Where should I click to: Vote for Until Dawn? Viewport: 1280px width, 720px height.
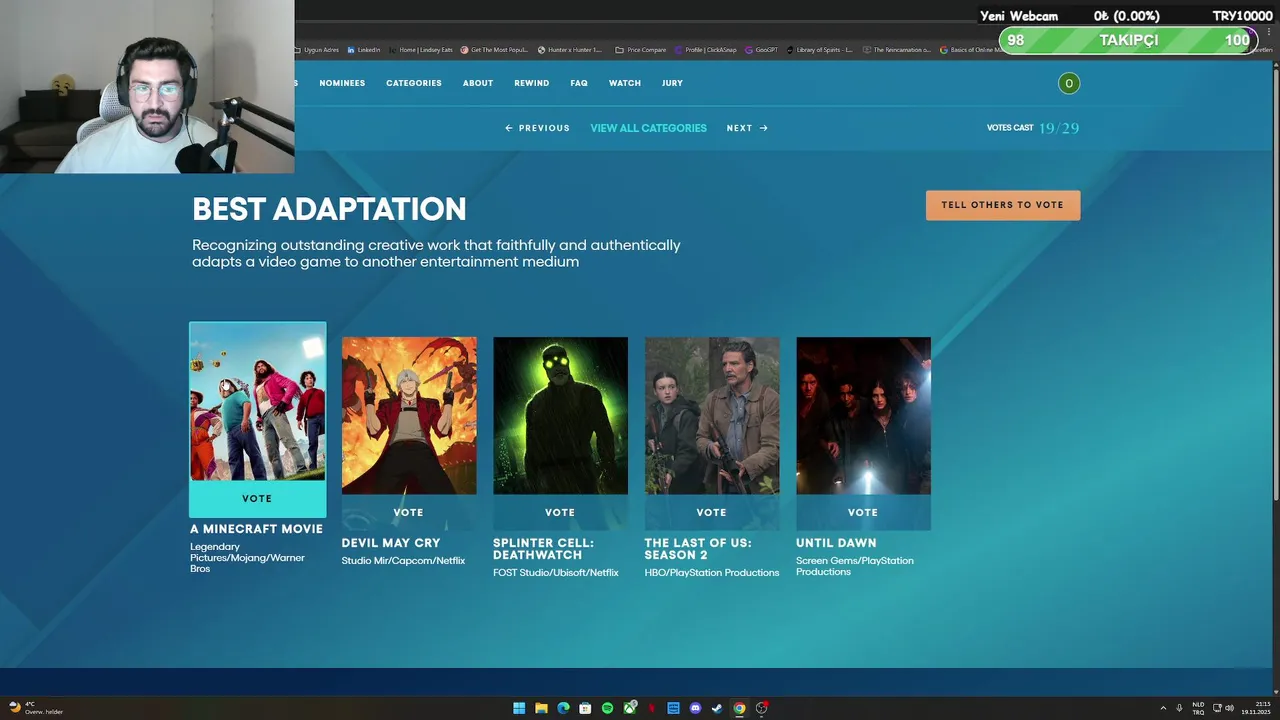point(863,512)
